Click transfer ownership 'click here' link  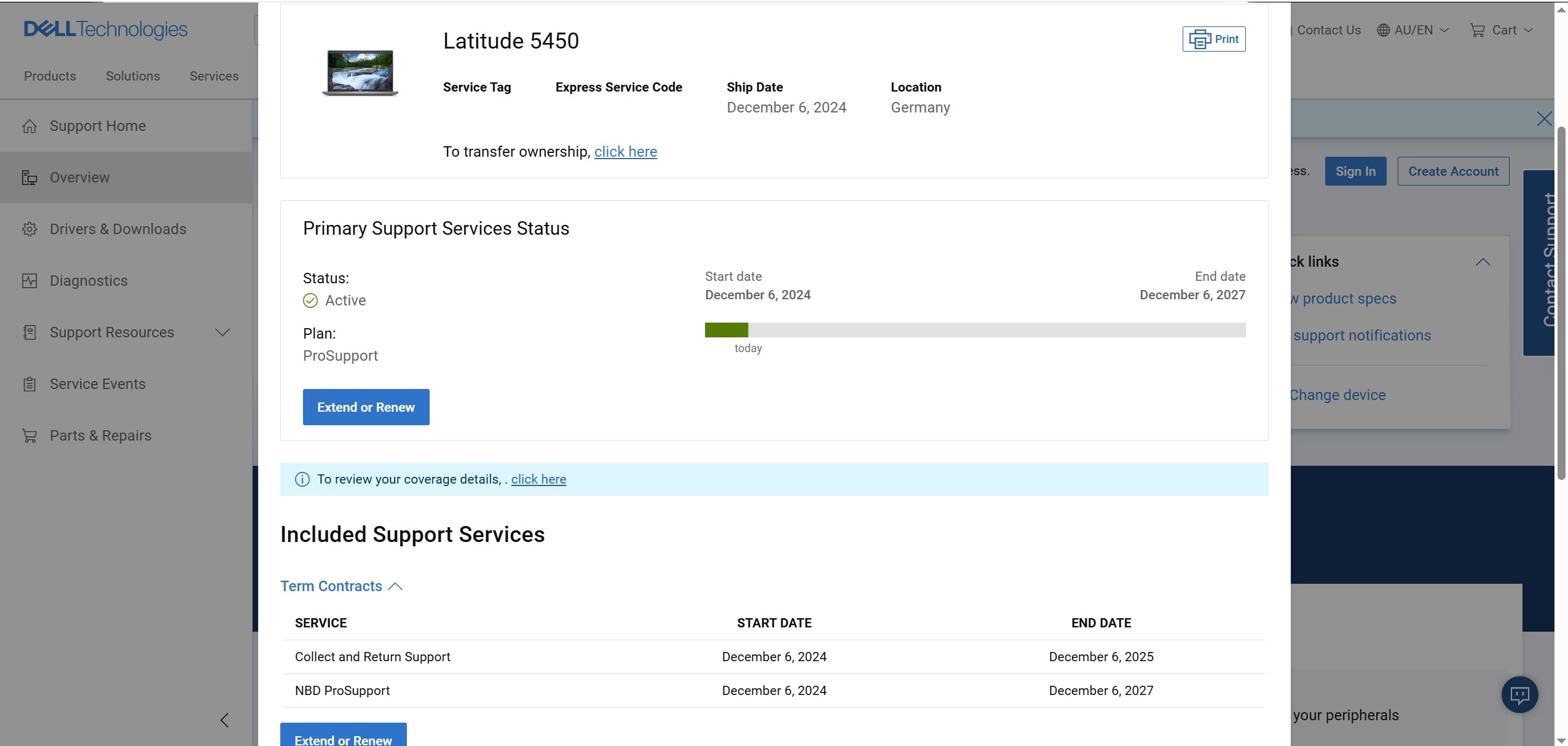click(625, 152)
